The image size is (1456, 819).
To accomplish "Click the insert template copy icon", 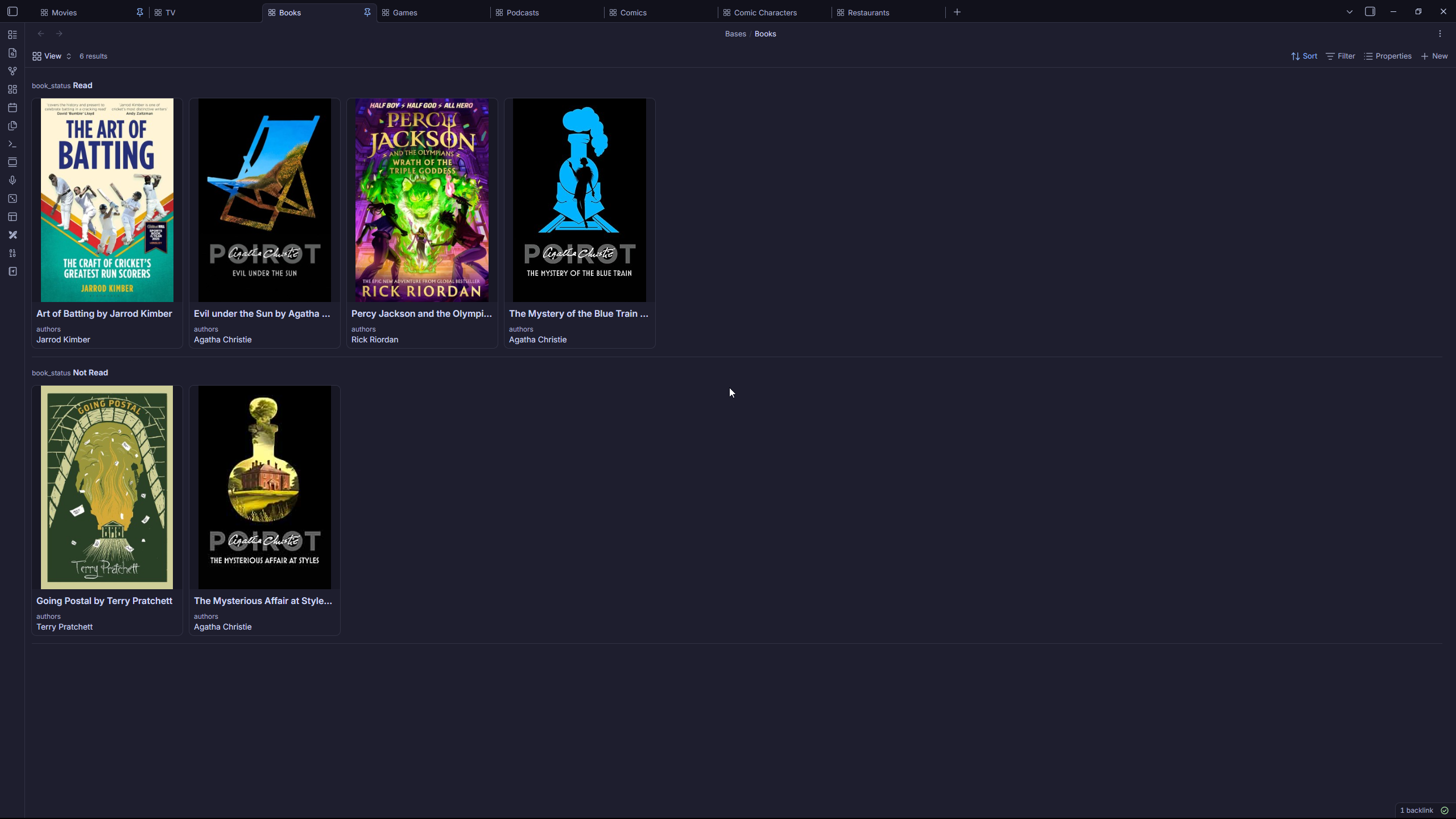I will pos(13,126).
